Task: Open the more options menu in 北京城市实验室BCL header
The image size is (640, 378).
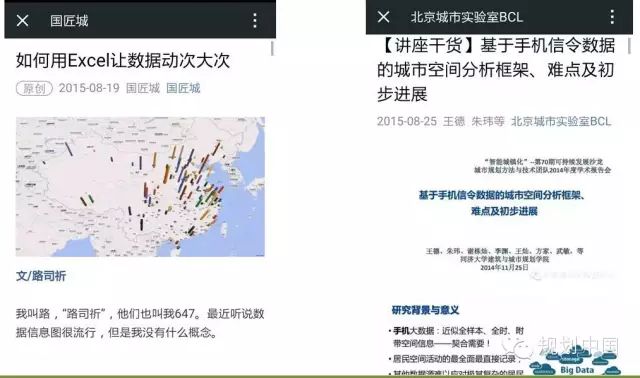Action: point(612,17)
